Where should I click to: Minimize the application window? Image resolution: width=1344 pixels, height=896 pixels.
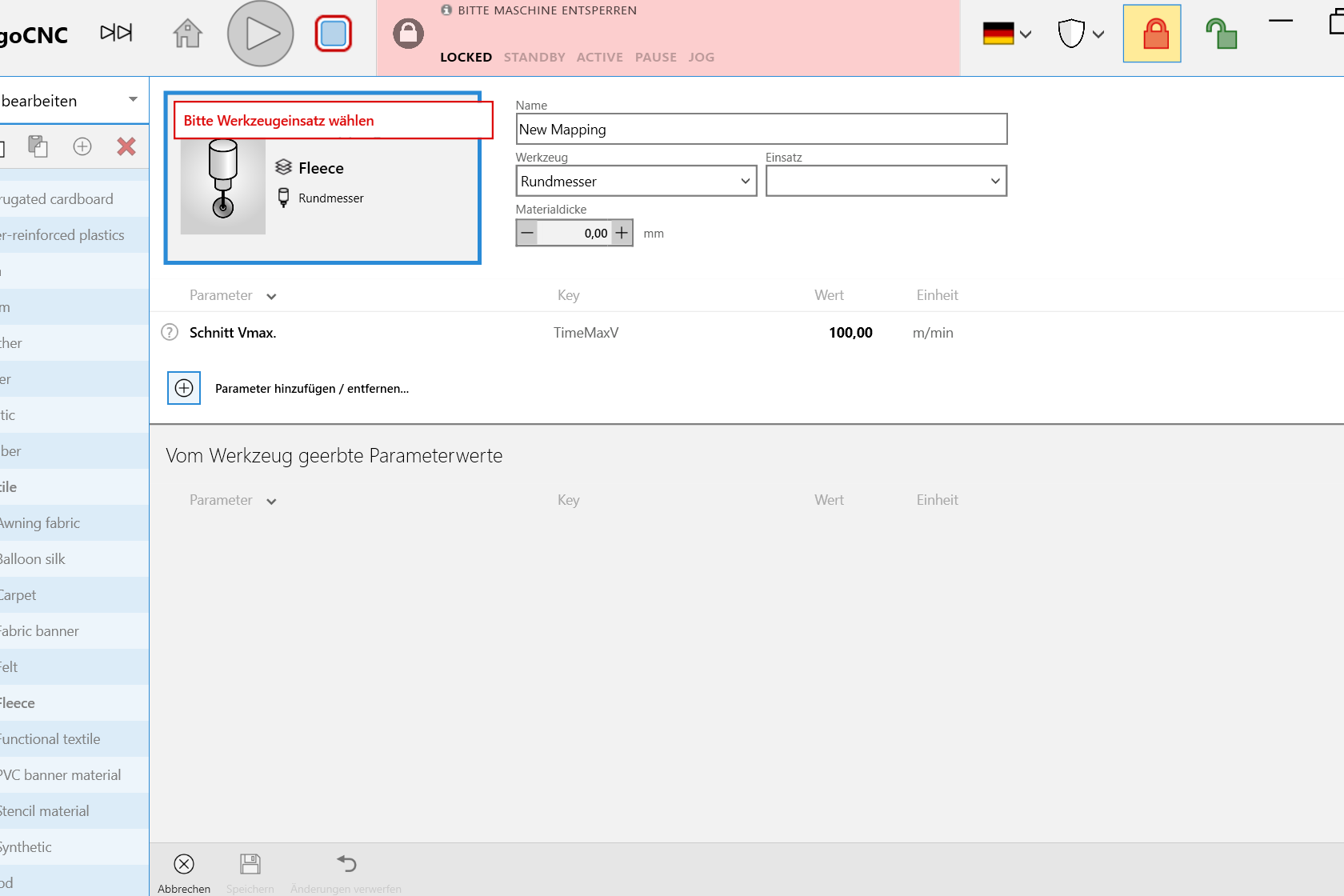click(1281, 21)
